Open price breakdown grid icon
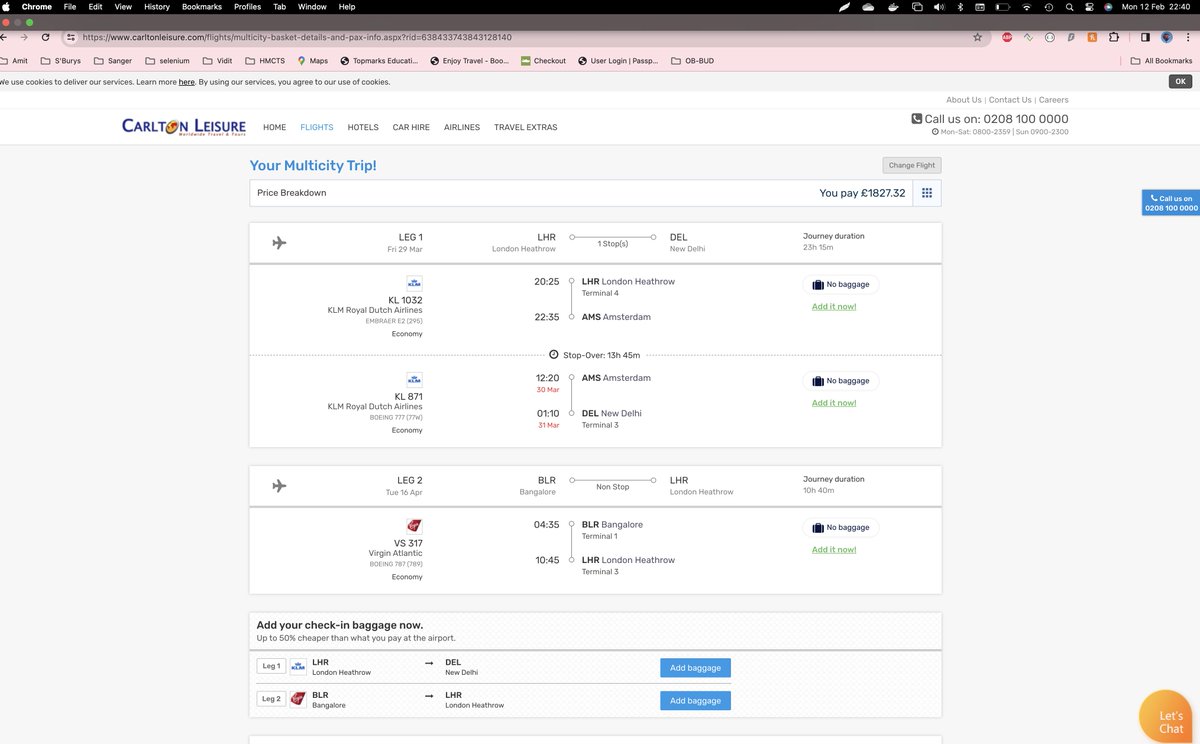The width and height of the screenshot is (1200, 744). point(927,193)
